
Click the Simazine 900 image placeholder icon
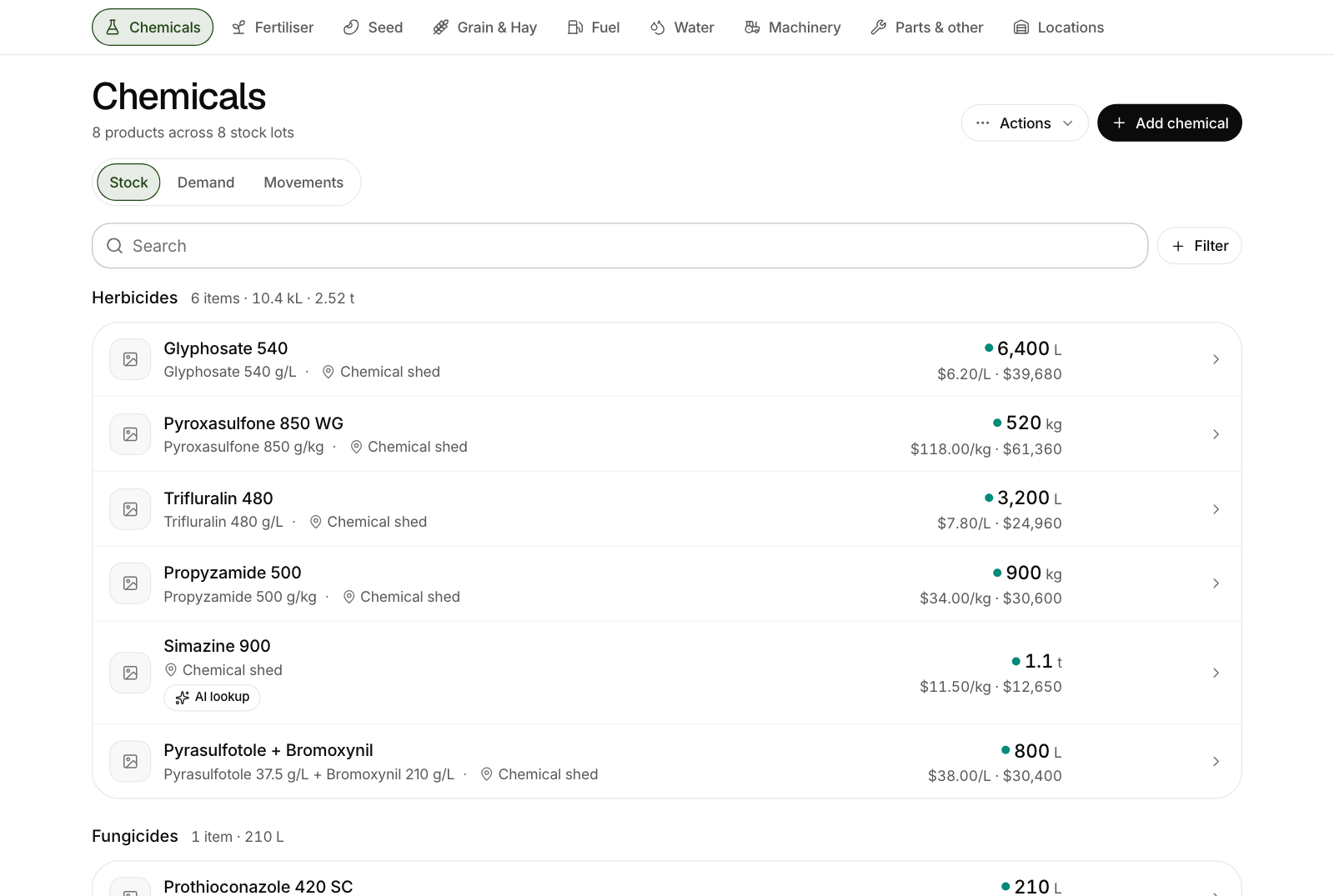click(x=131, y=673)
